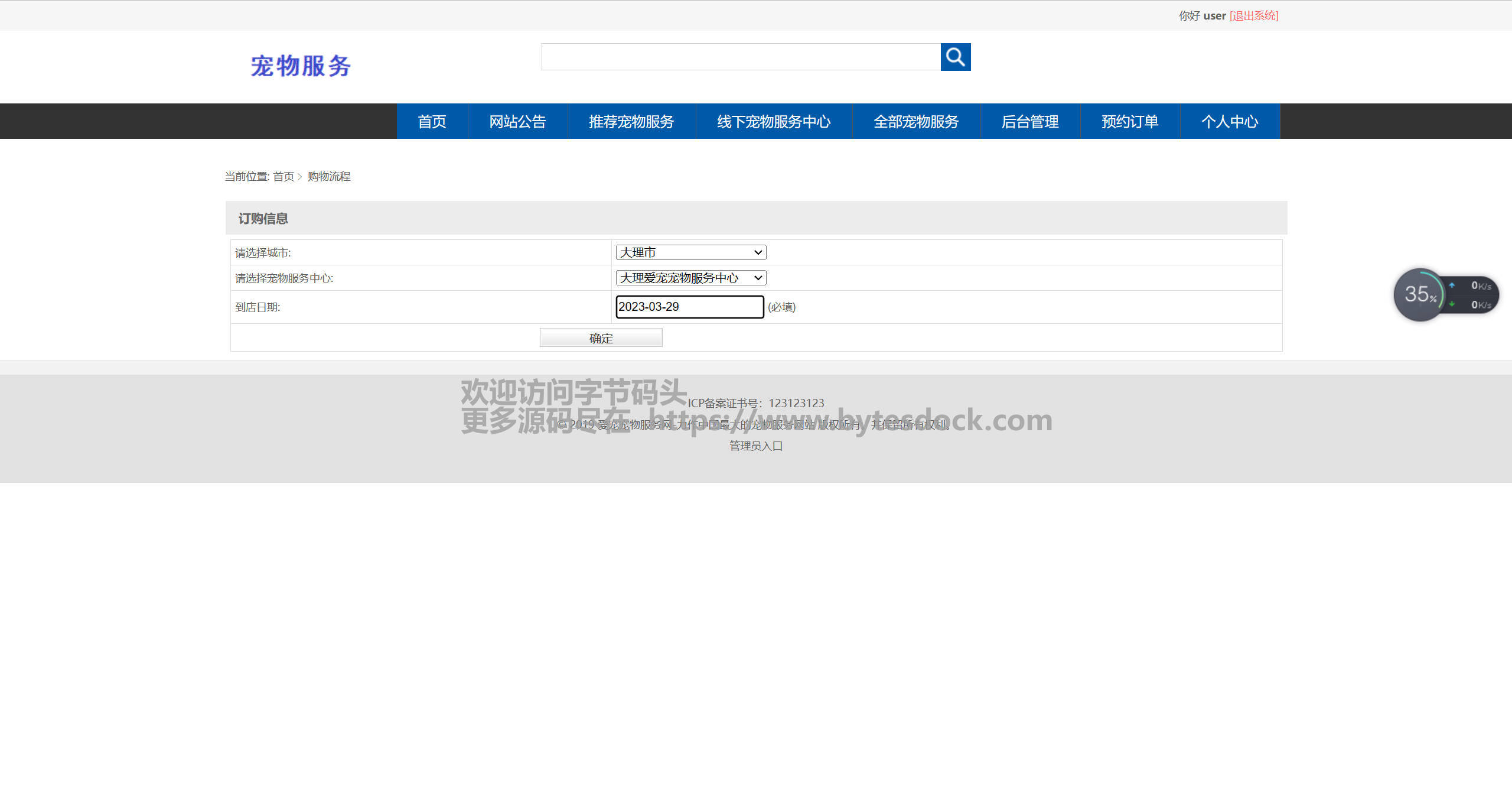Image resolution: width=1512 pixels, height=812 pixels.
Task: Select the 推荐宠物服务 menu item
Action: [631, 121]
